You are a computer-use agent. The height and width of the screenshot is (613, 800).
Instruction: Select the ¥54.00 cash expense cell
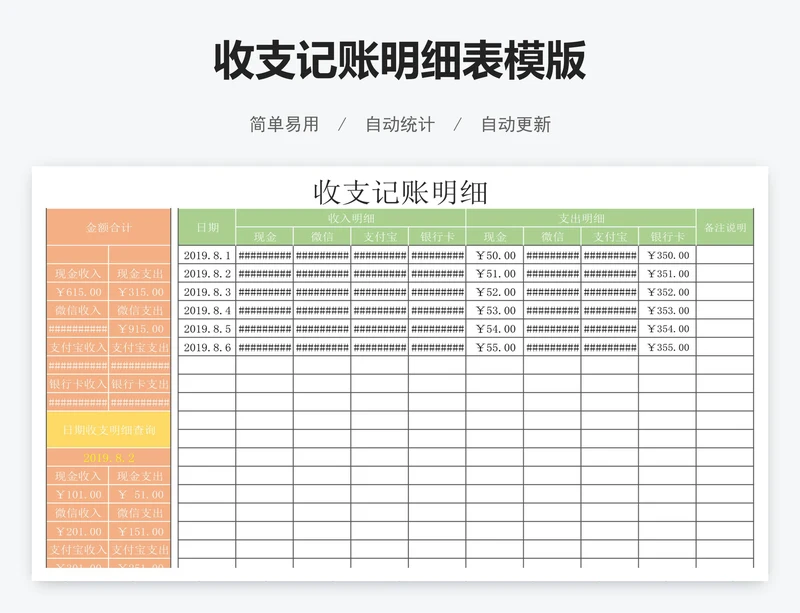pos(495,329)
